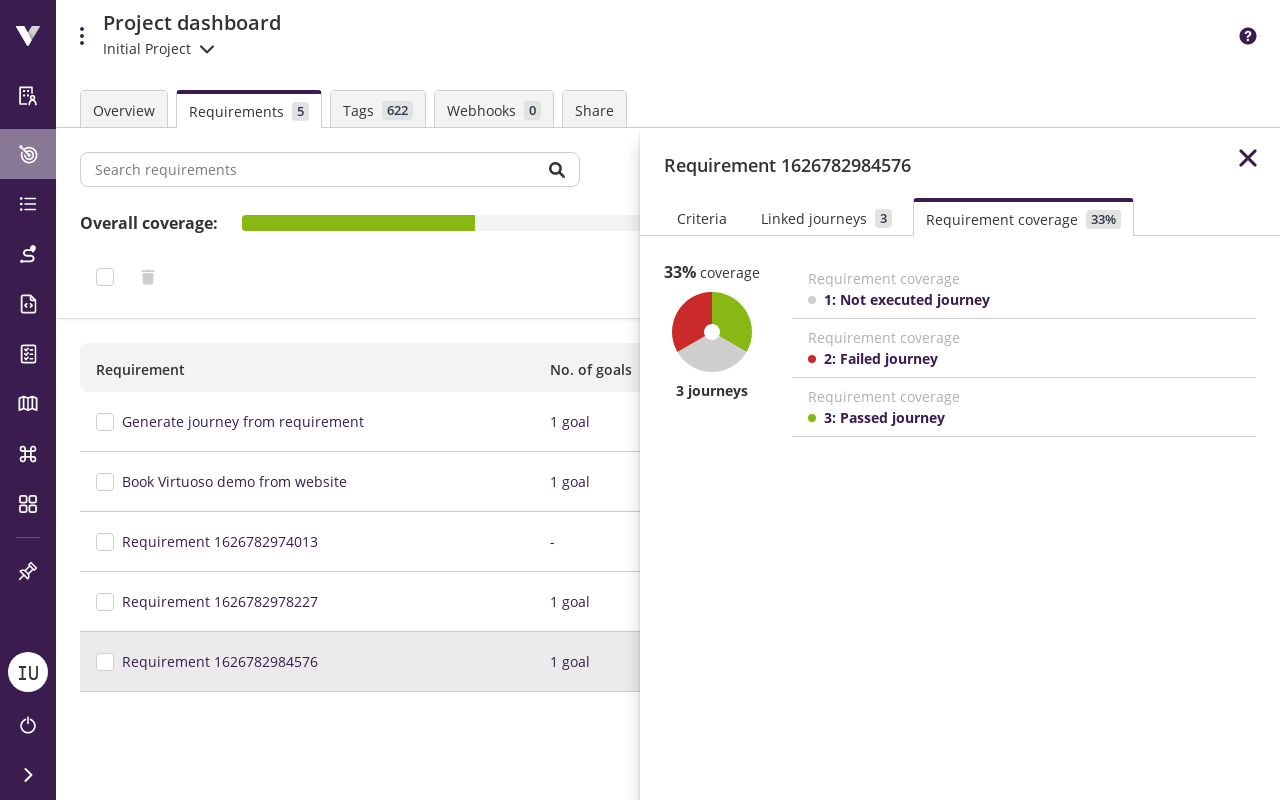Open the map icon in sidebar
1280x800 pixels.
pos(28,404)
